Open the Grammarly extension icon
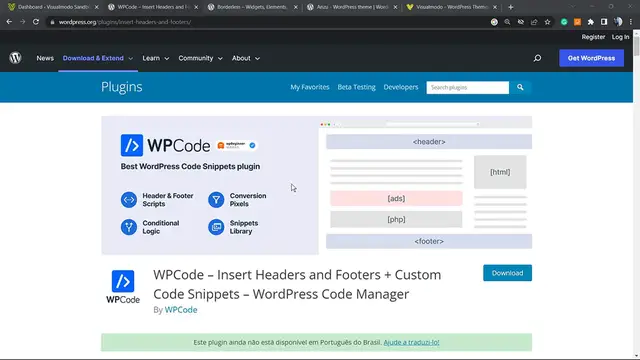 point(564,22)
